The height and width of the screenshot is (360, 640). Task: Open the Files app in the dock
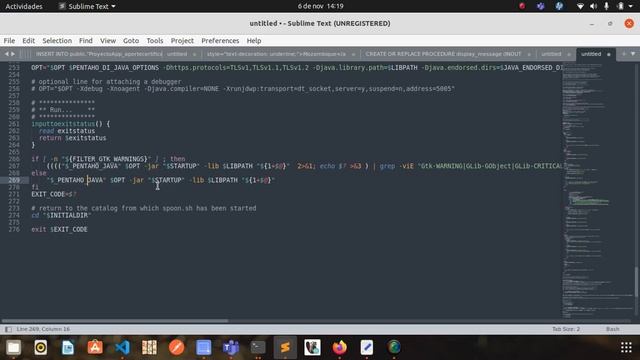click(x=13, y=347)
